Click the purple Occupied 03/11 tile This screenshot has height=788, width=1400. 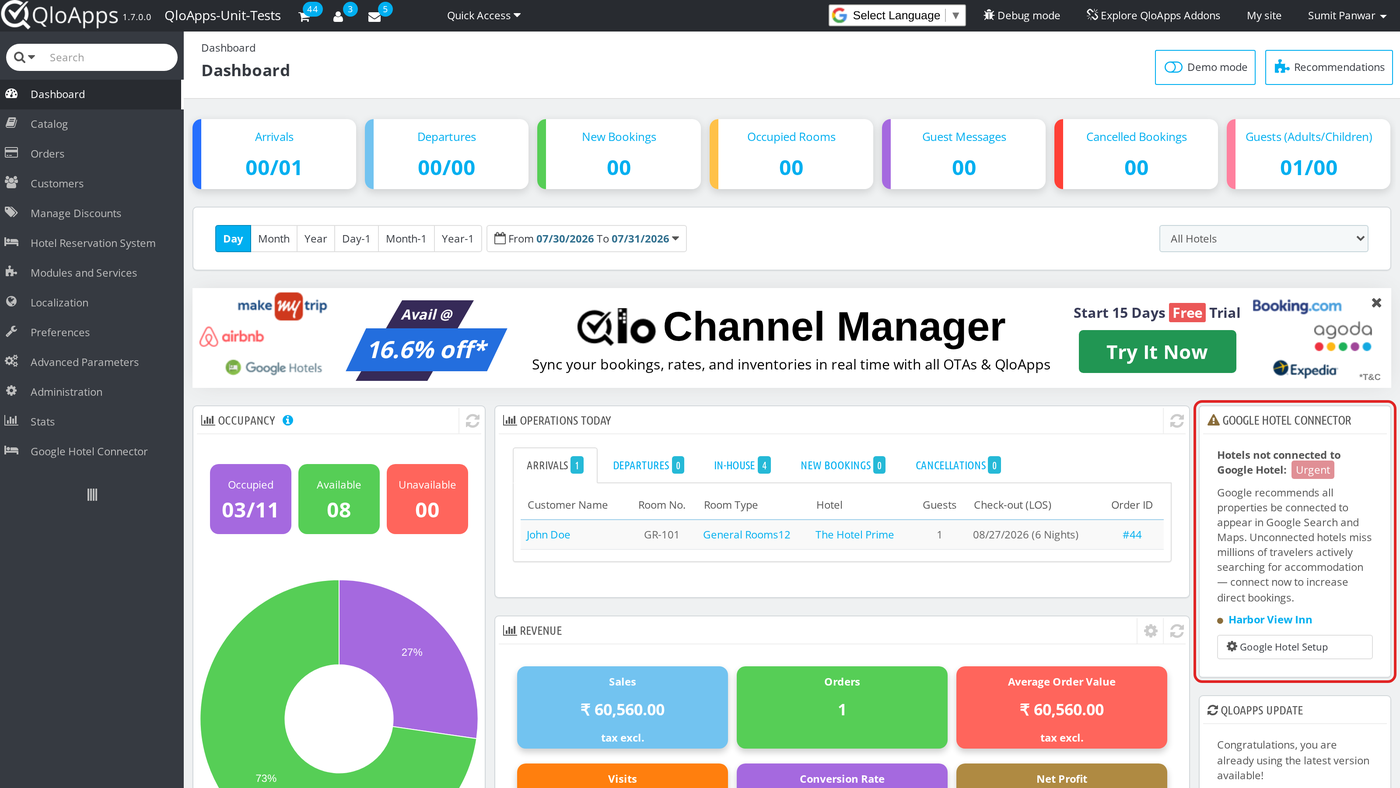(x=250, y=499)
